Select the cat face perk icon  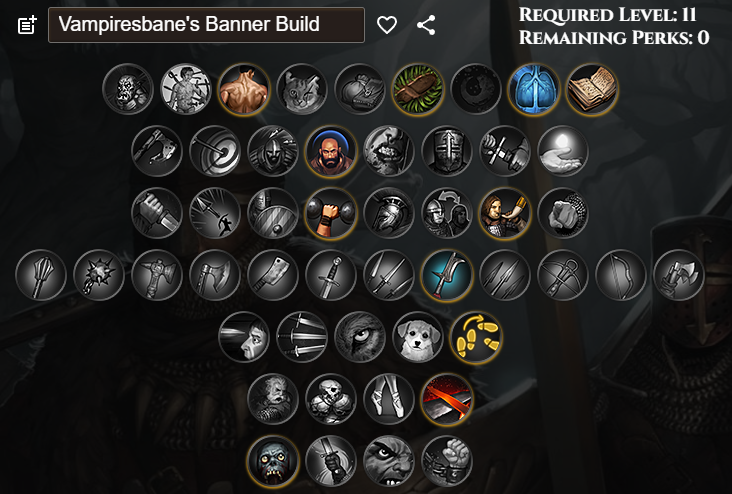[x=302, y=89]
